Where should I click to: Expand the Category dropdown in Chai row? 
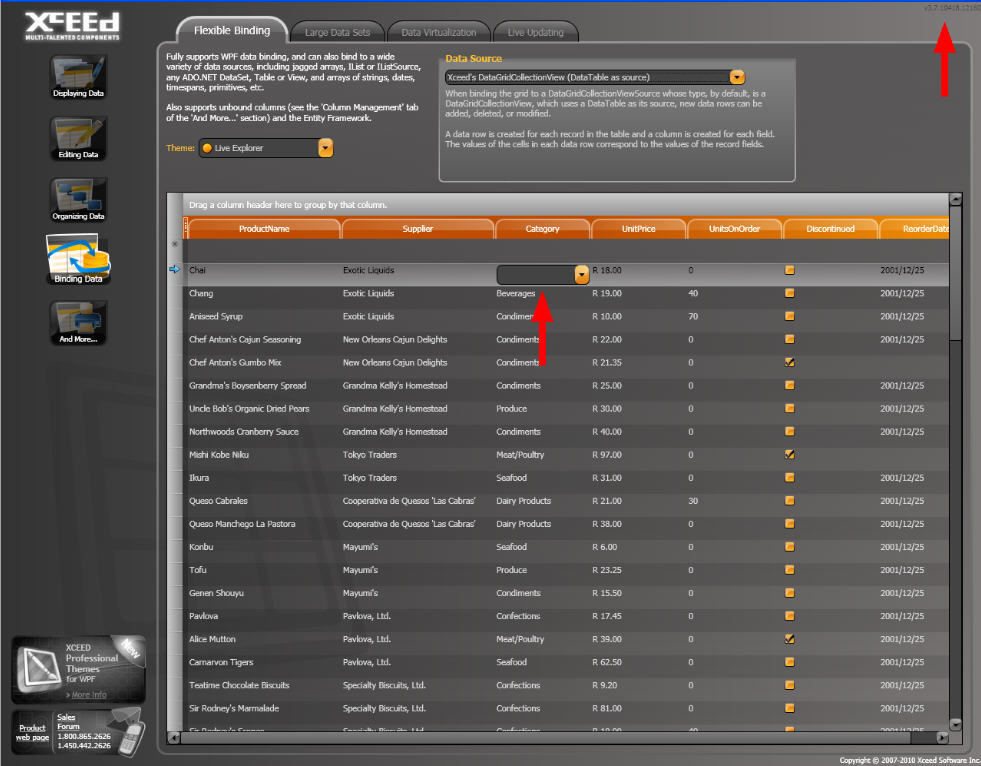pyautogui.click(x=580, y=272)
